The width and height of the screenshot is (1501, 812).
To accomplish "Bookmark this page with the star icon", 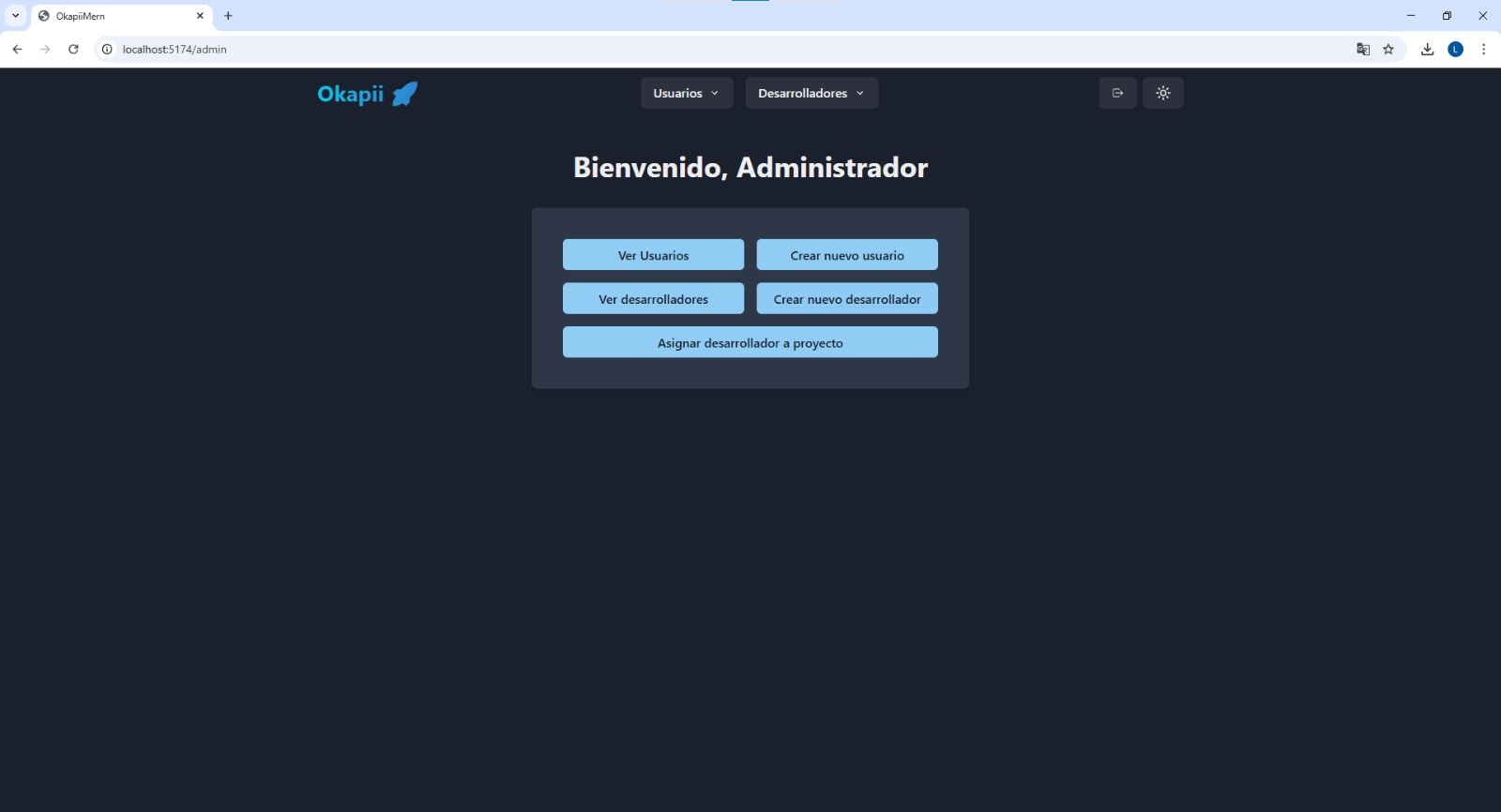I will tap(1388, 50).
